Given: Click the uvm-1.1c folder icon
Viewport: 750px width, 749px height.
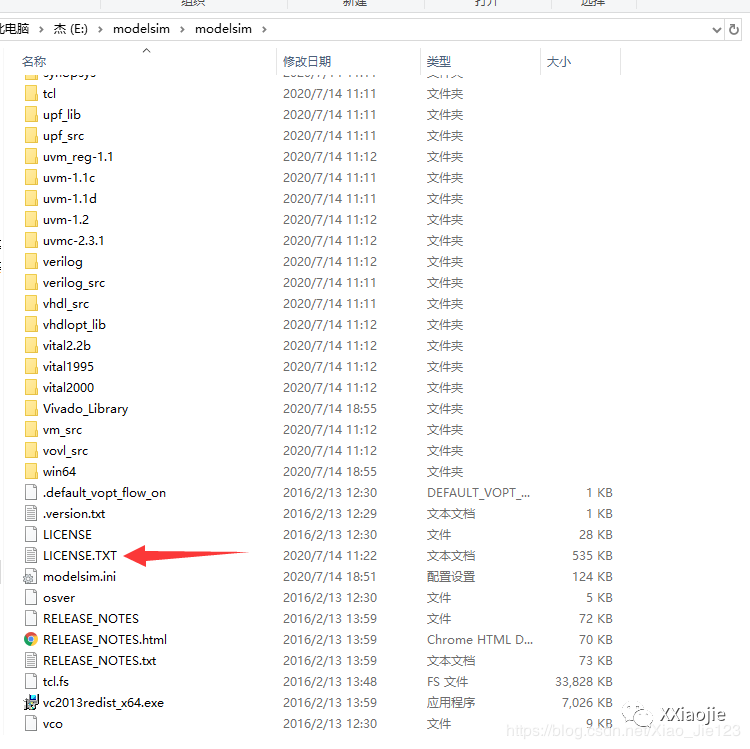Looking at the screenshot, I should tap(31, 177).
